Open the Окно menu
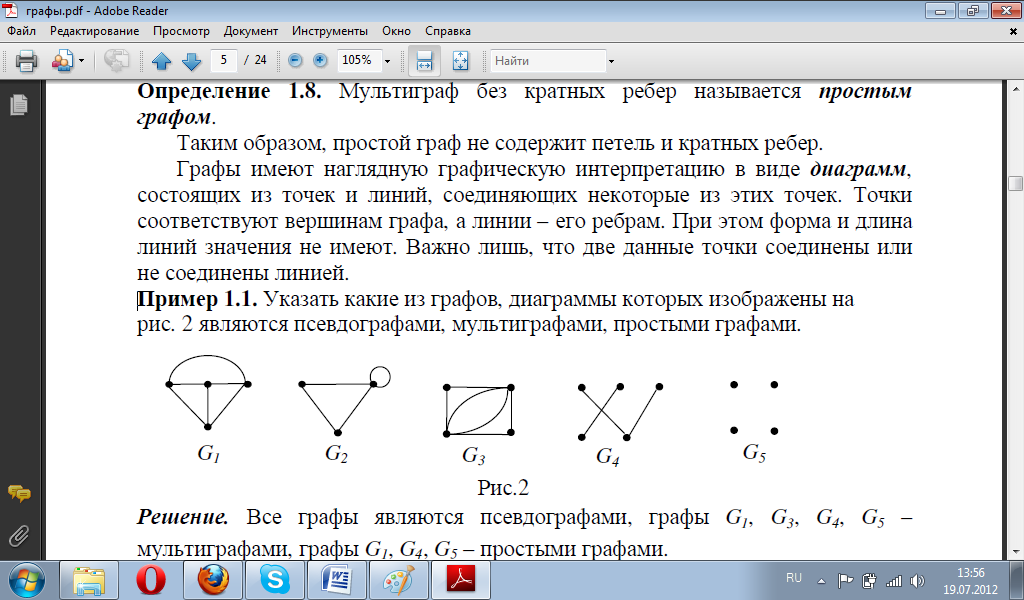 [396, 31]
